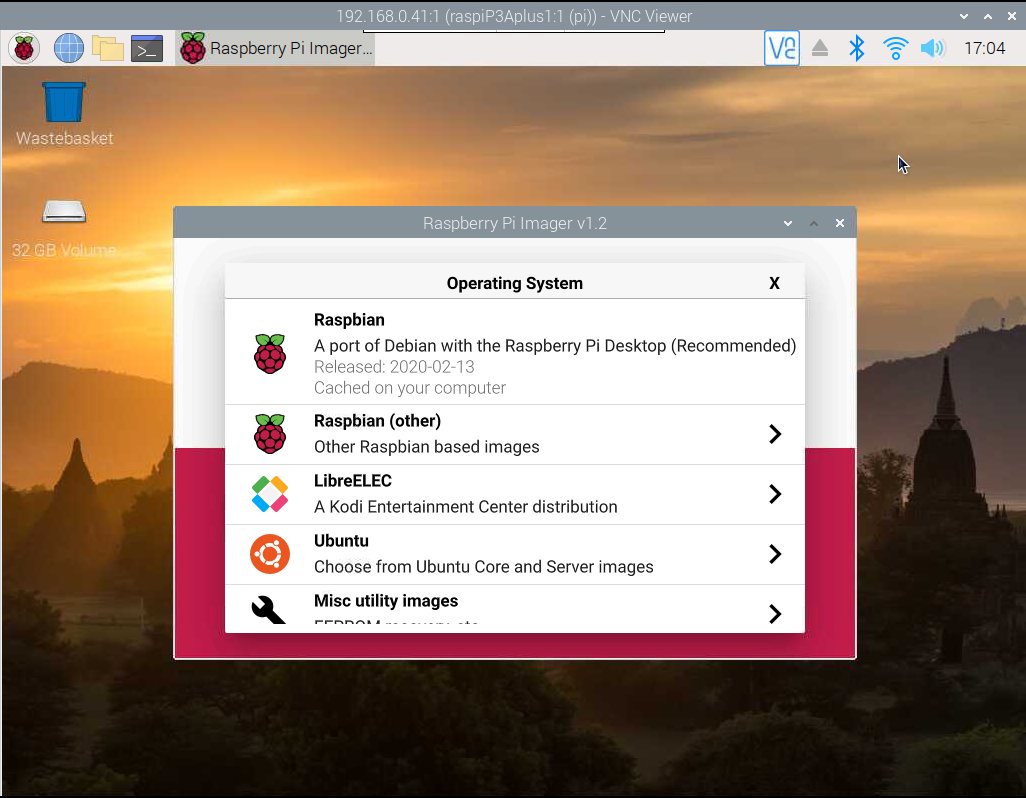Expand LibreELEC submenu chevron
This screenshot has height=798, width=1026.
(775, 494)
